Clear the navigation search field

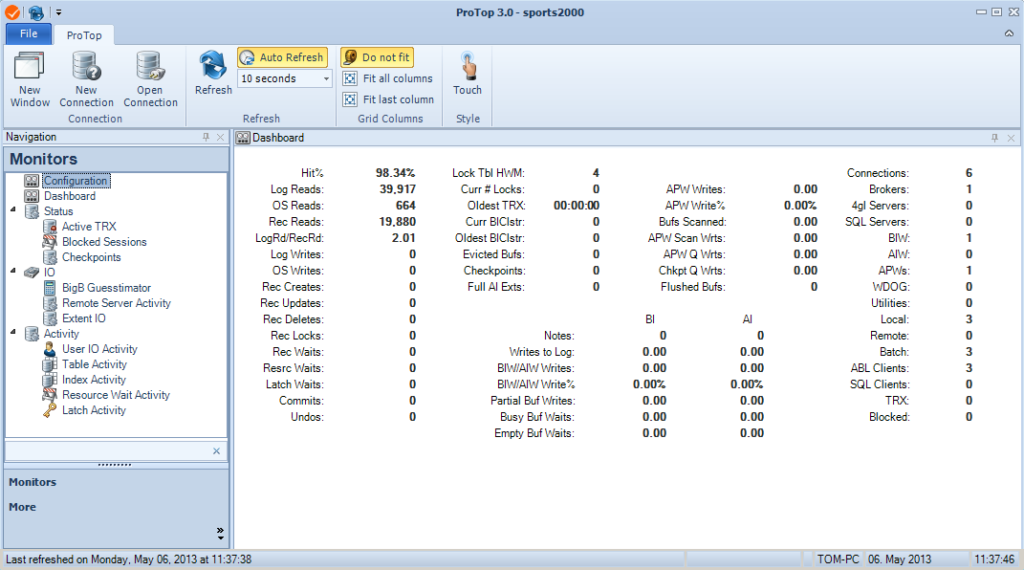(216, 451)
